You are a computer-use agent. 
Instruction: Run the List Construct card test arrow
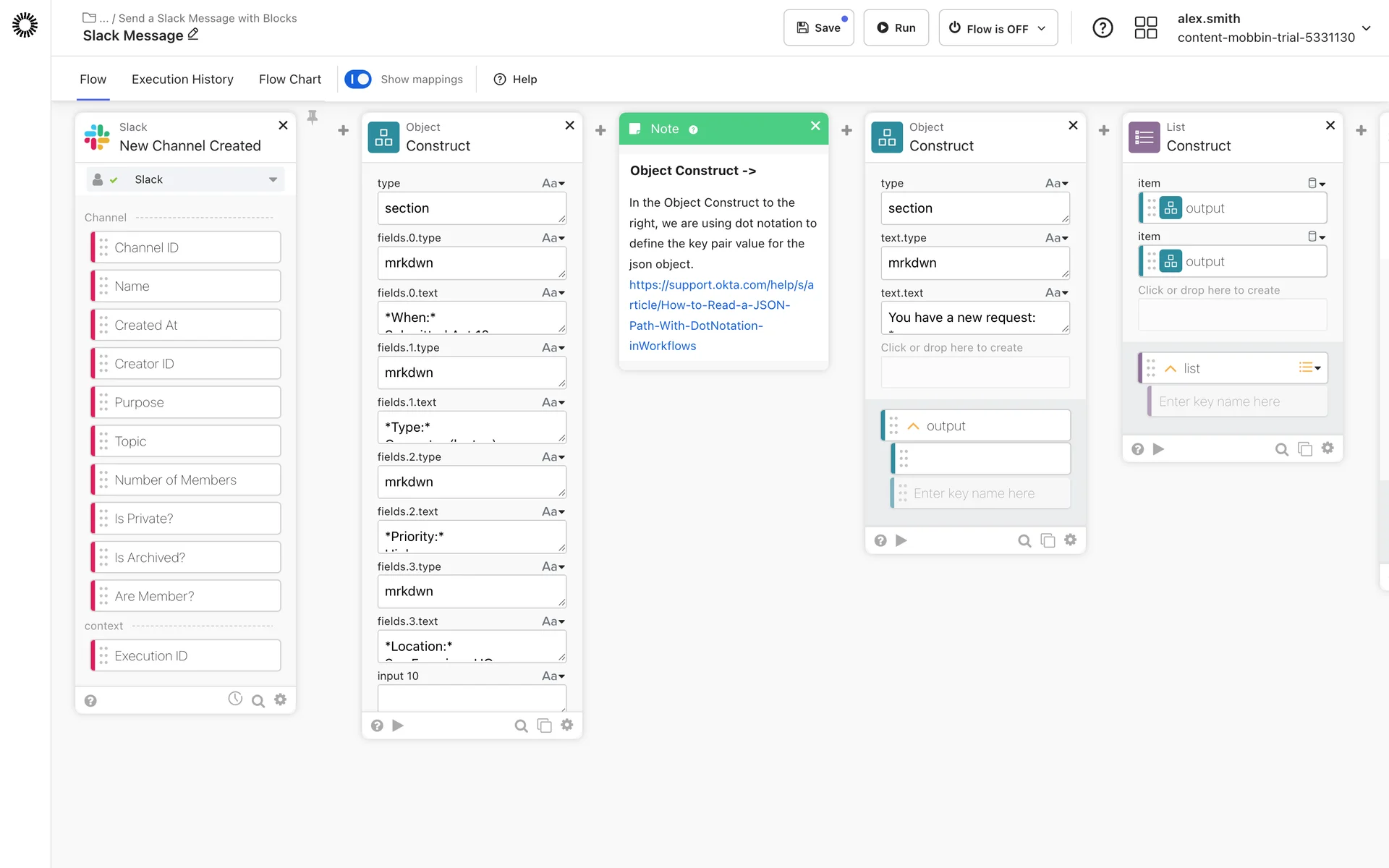click(1158, 449)
